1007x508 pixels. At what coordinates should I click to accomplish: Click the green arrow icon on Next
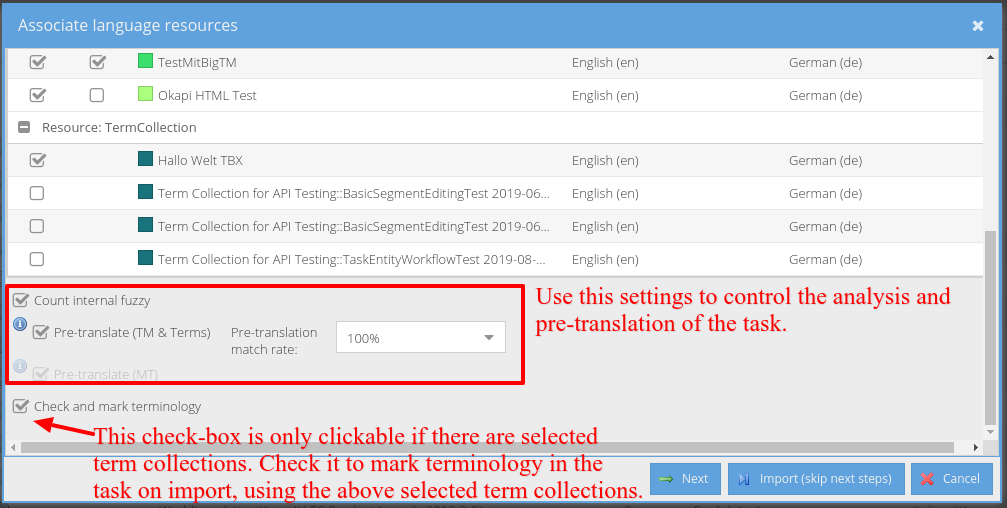[667, 479]
